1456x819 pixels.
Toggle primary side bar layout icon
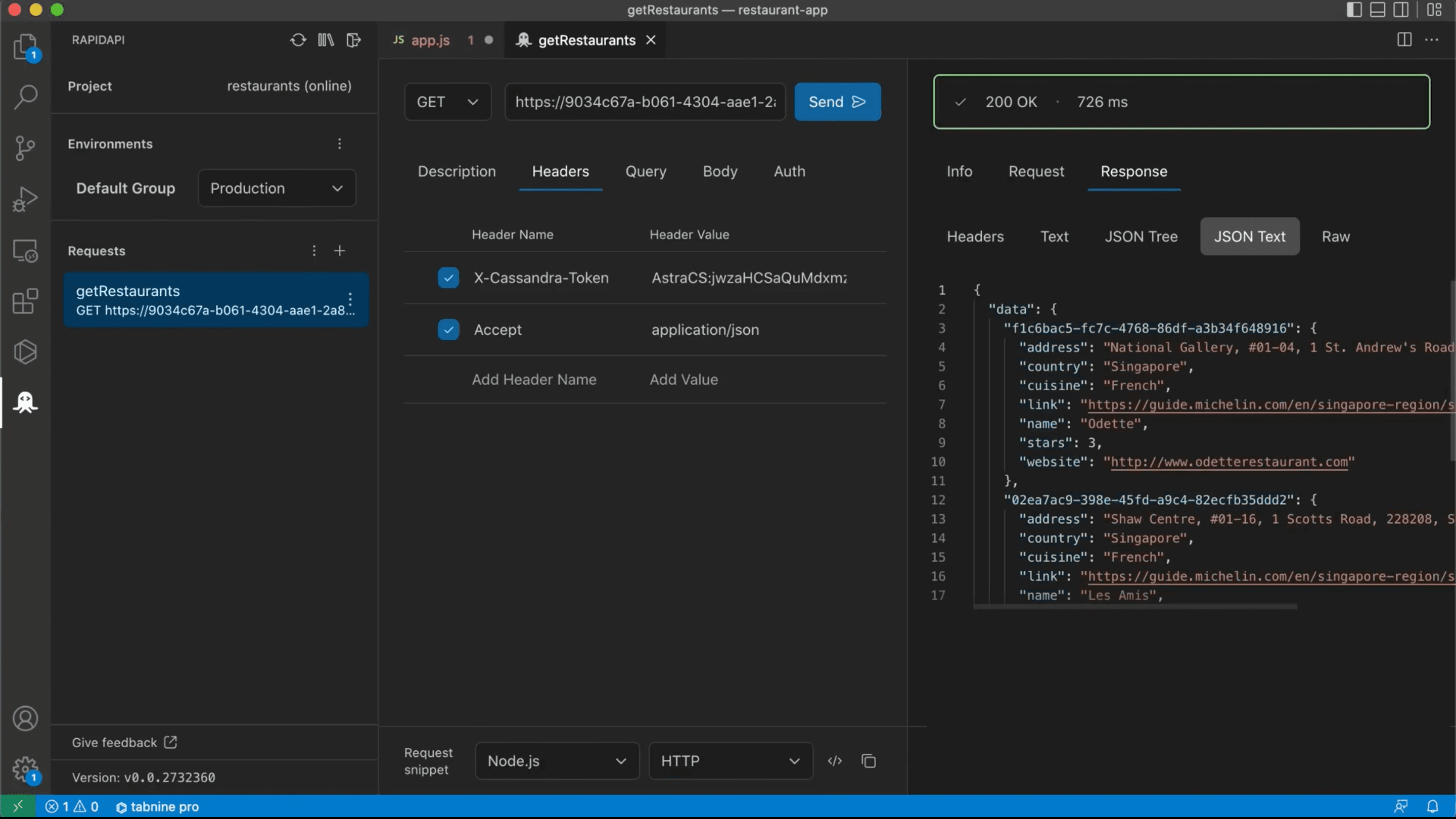coord(1354,10)
